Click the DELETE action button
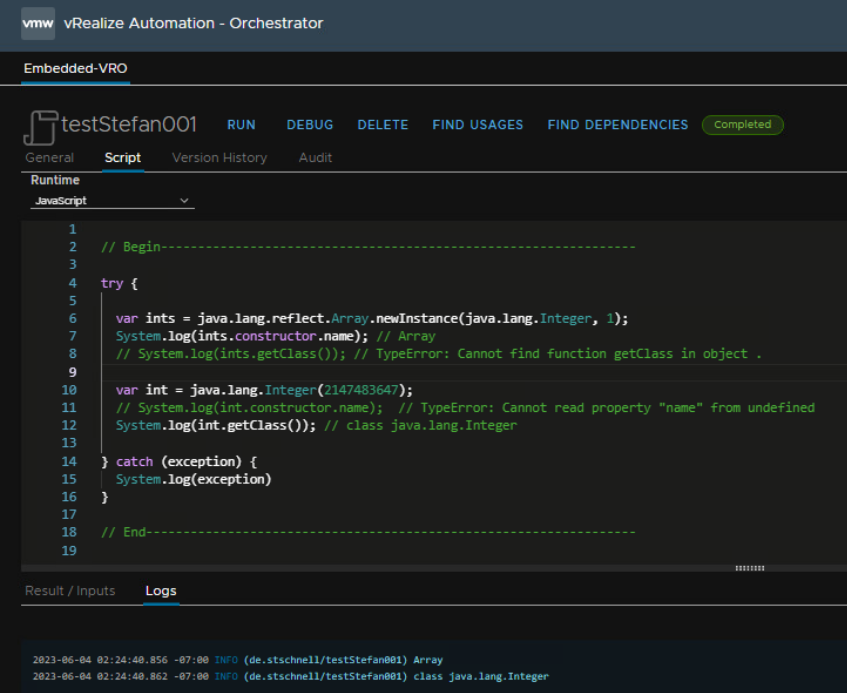847x693 pixels. tap(383, 125)
